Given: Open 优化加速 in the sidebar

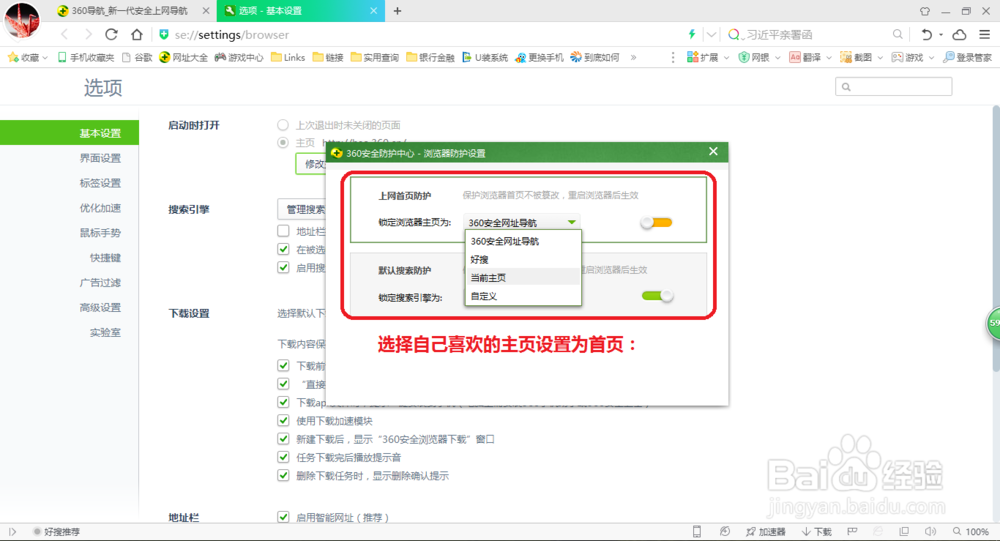Looking at the screenshot, I should point(100,208).
